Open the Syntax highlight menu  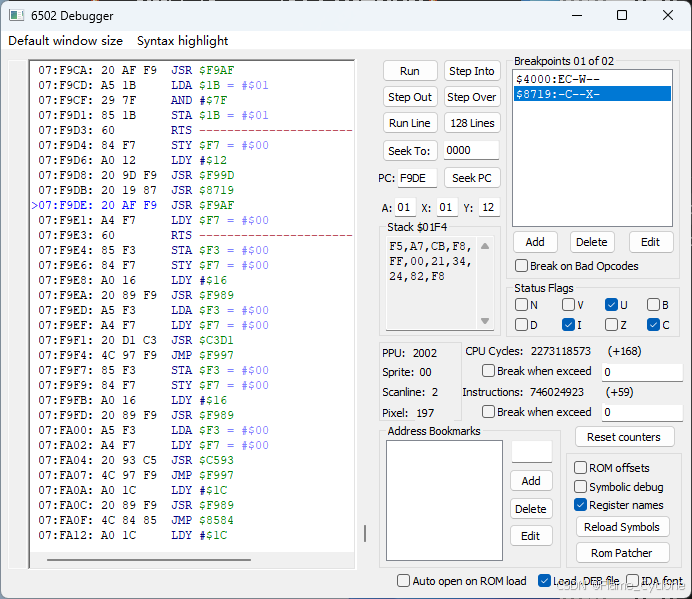coord(182,41)
